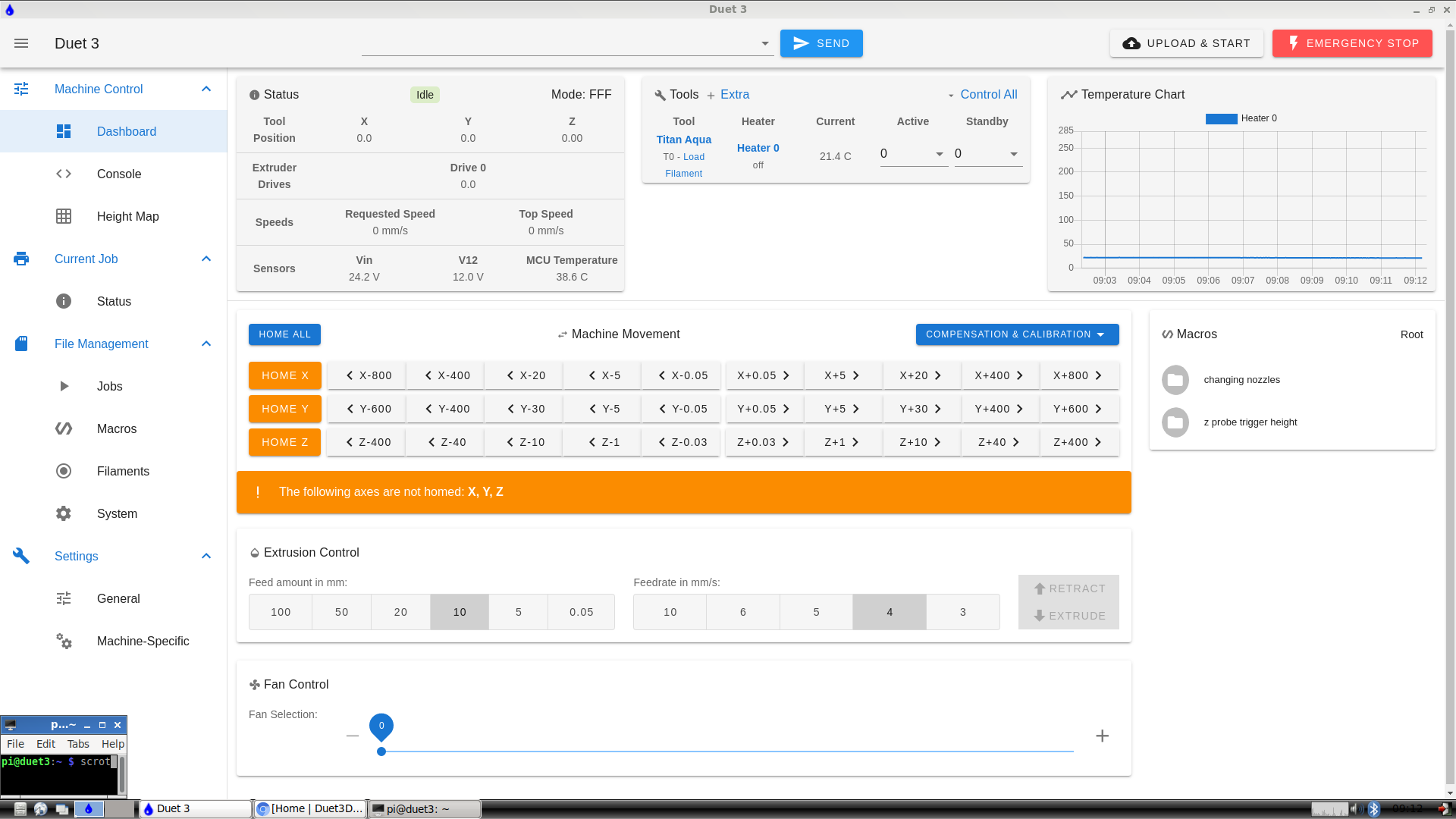Screen dimensions: 1456x819
Task: Open the Console page
Action: pyautogui.click(x=114, y=174)
